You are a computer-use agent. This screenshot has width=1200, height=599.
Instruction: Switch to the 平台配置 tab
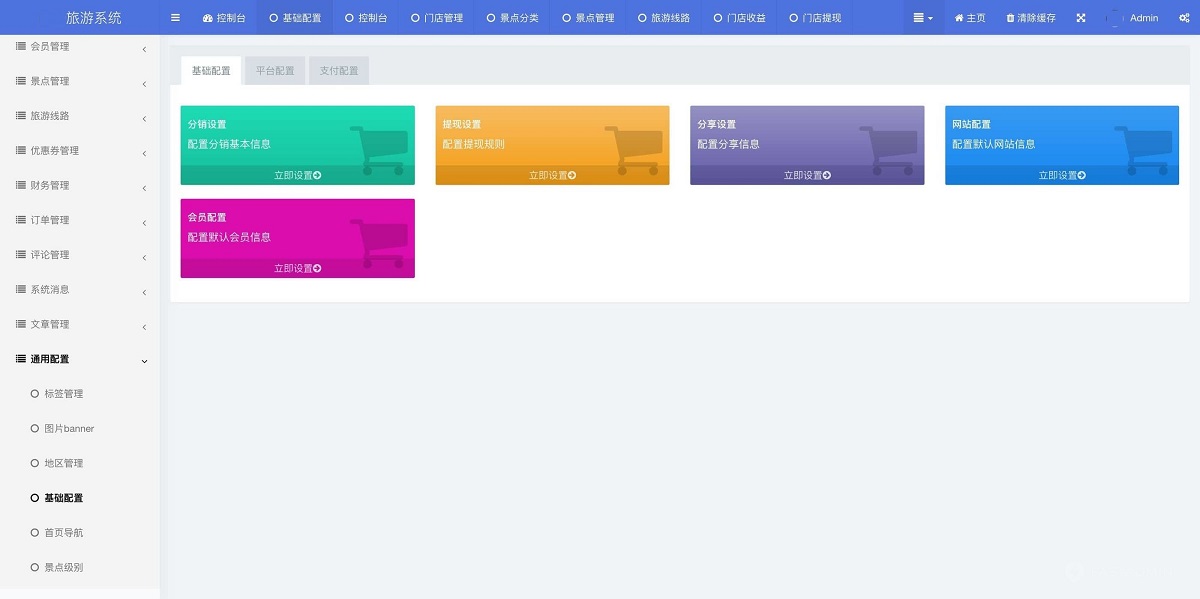(x=275, y=71)
